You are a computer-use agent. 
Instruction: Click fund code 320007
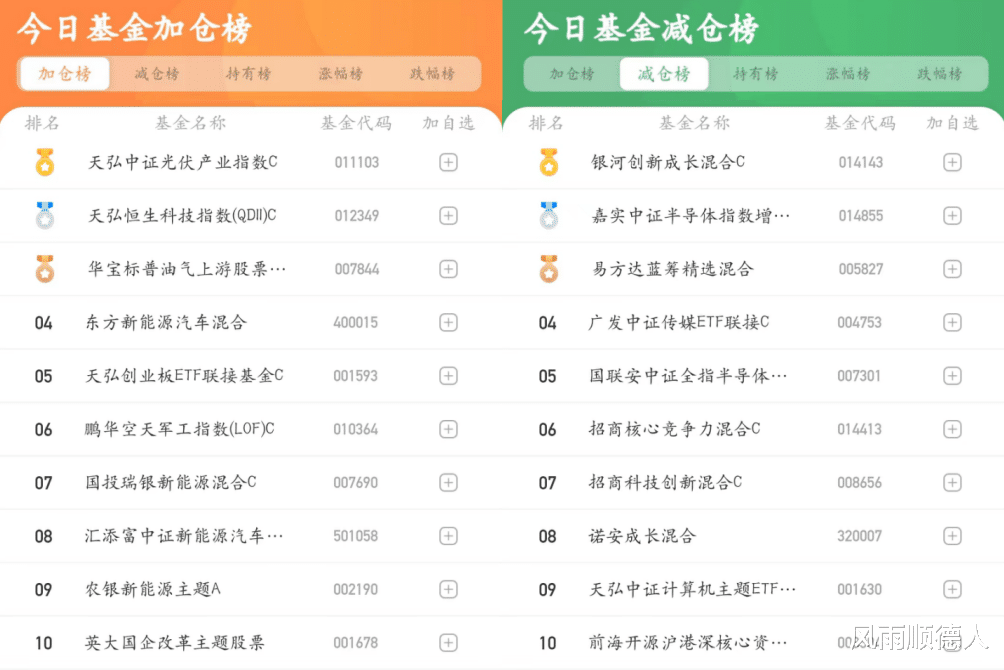coord(859,536)
